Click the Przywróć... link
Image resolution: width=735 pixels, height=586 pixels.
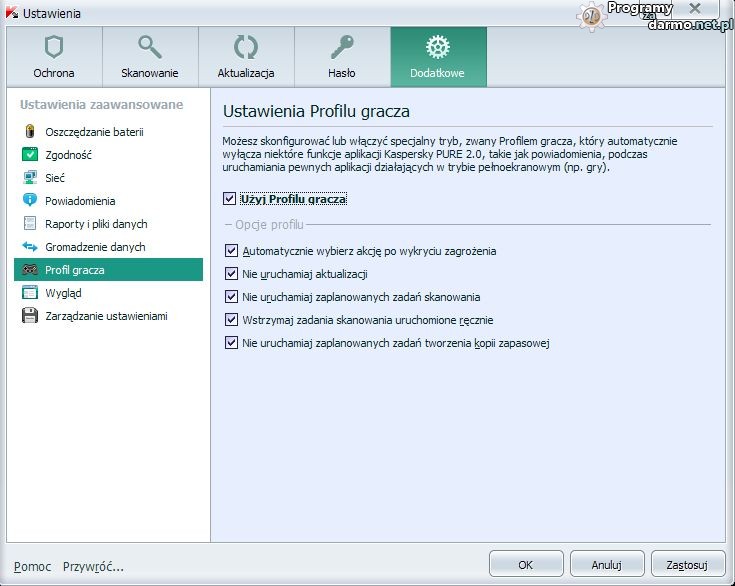[x=93, y=566]
